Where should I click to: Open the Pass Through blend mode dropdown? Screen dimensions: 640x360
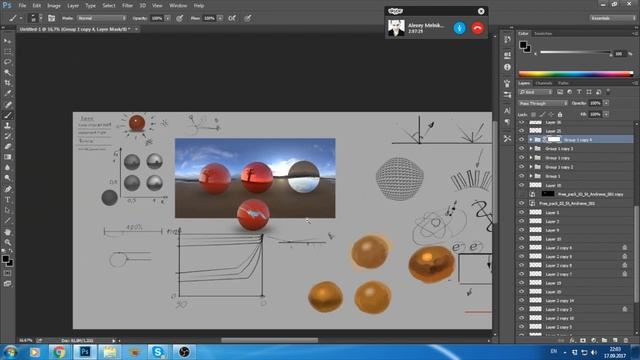pyautogui.click(x=543, y=103)
